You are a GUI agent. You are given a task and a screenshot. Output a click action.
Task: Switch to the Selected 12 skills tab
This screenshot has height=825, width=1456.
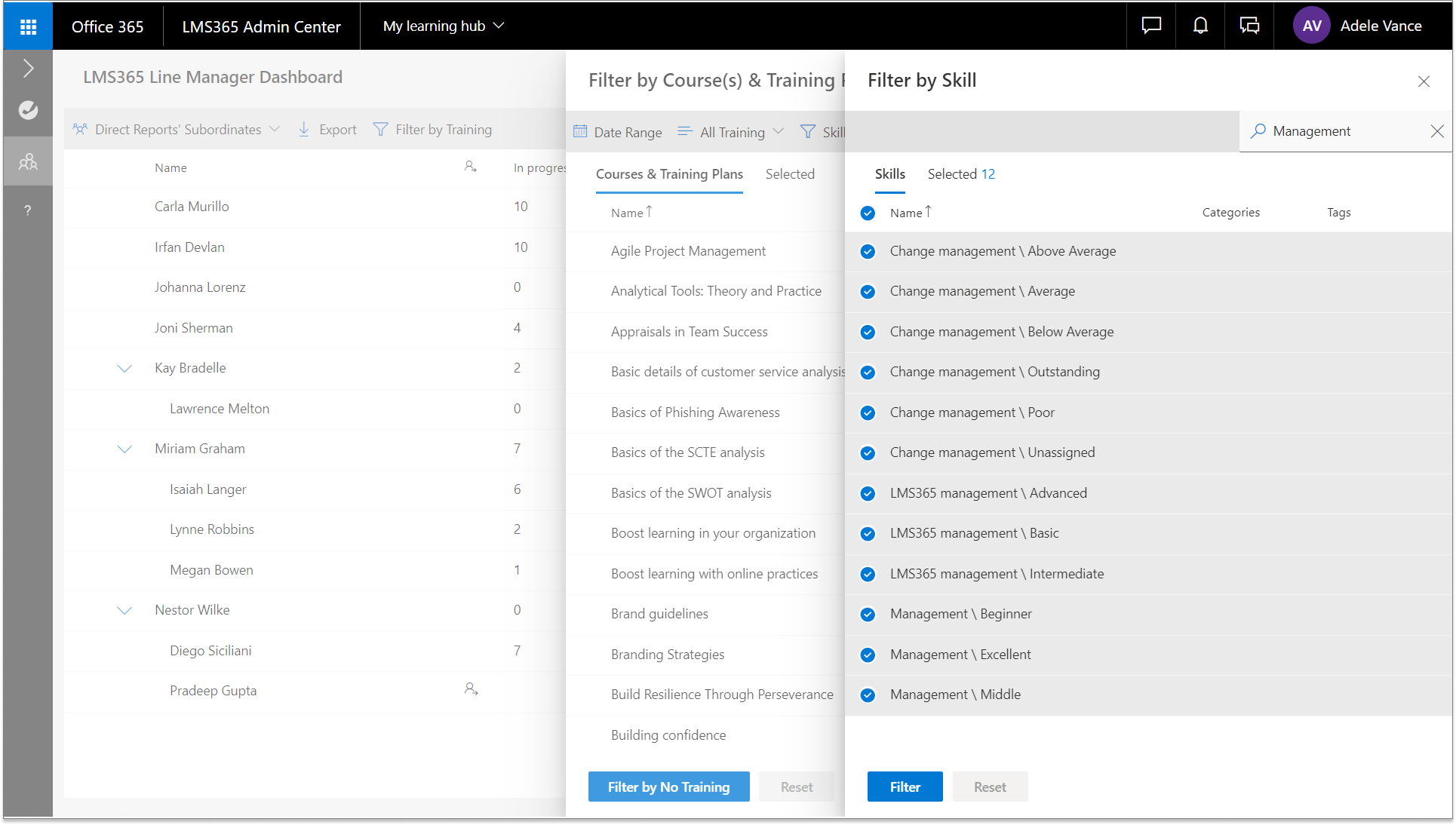click(x=960, y=174)
